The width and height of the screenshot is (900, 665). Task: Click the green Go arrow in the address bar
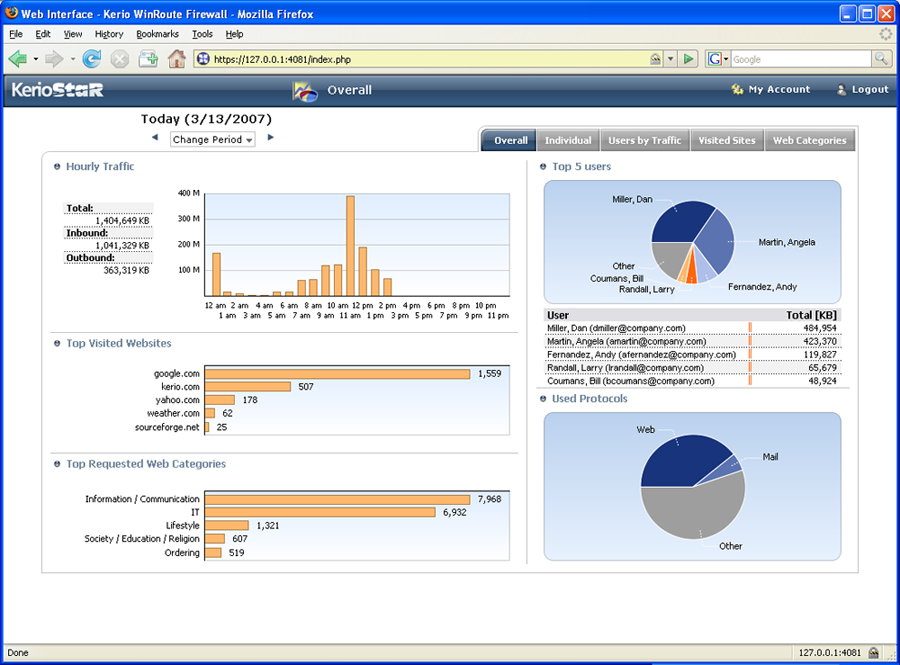pos(688,59)
